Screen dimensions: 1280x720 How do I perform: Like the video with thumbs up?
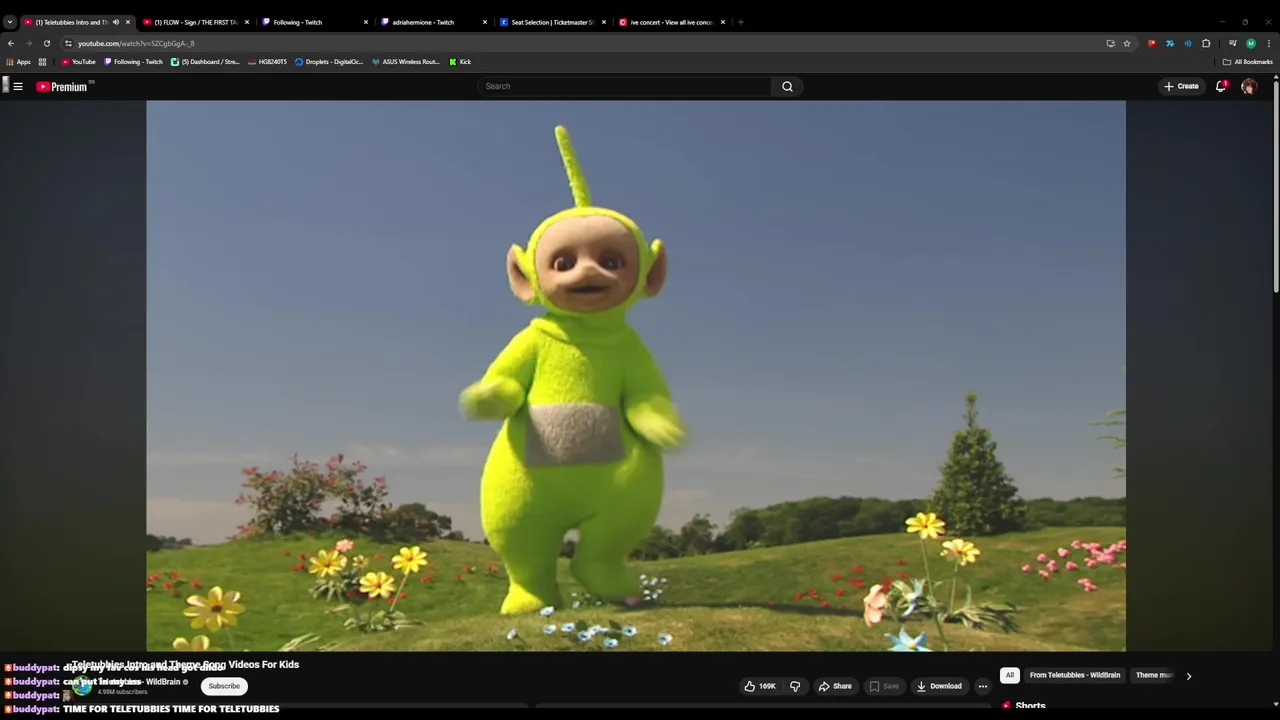[760, 686]
